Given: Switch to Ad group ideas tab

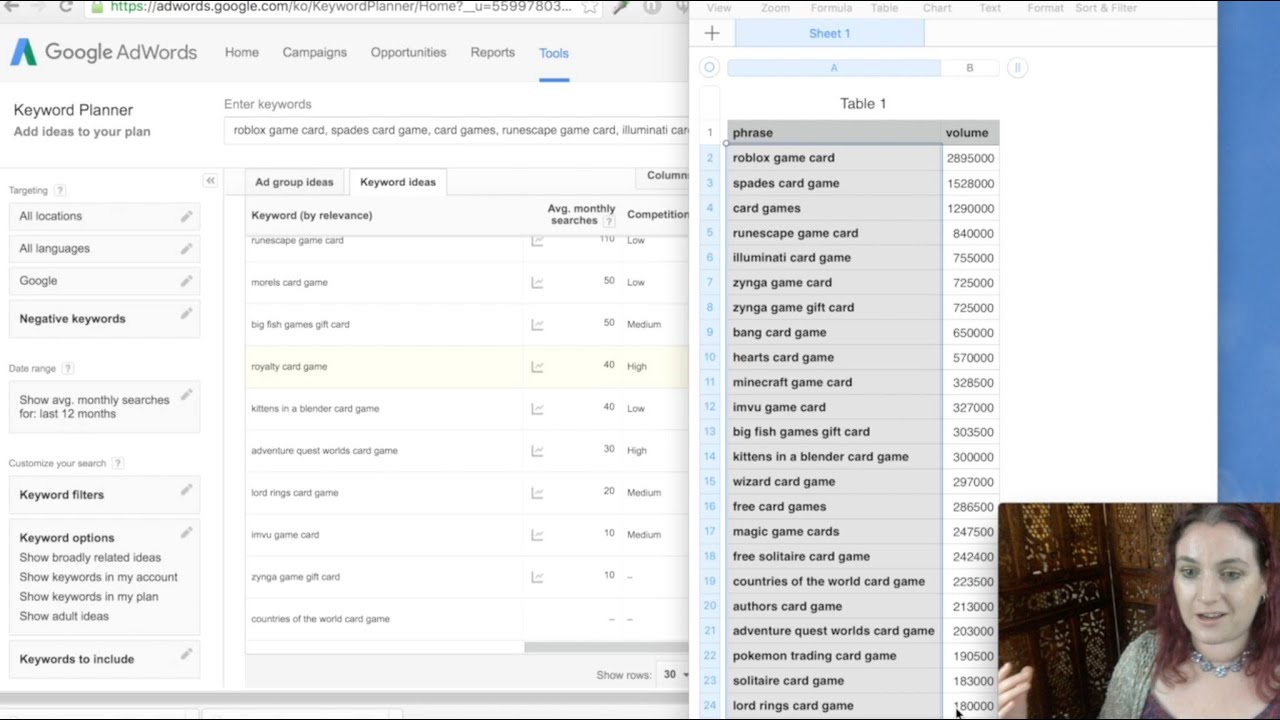Looking at the screenshot, I should click(x=294, y=182).
